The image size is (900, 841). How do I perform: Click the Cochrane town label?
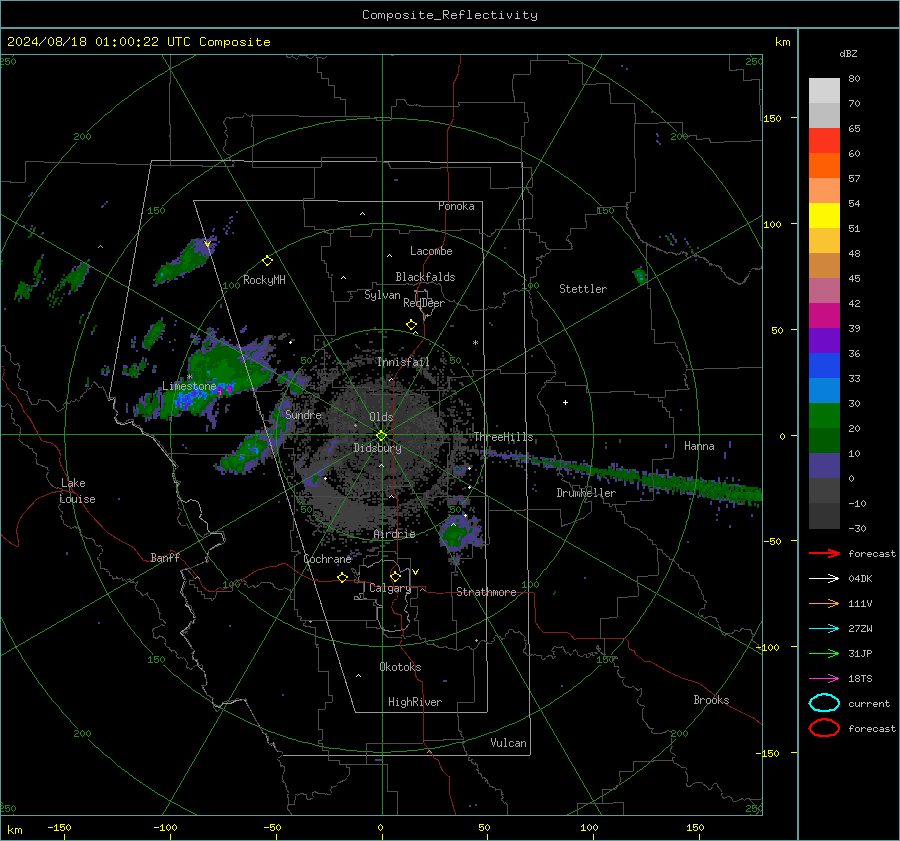pyautogui.click(x=327, y=559)
